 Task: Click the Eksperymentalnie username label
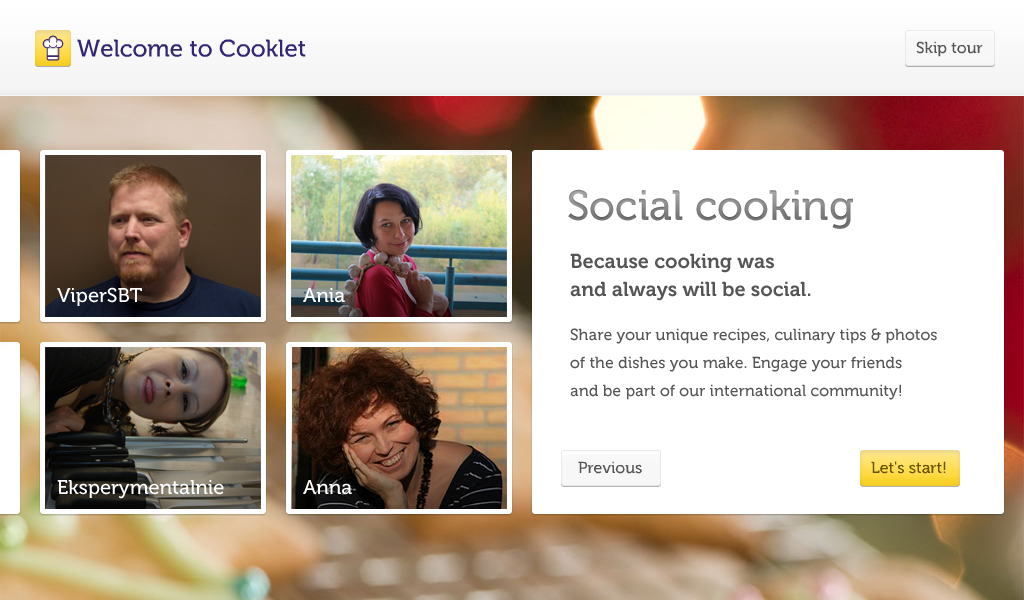(139, 487)
